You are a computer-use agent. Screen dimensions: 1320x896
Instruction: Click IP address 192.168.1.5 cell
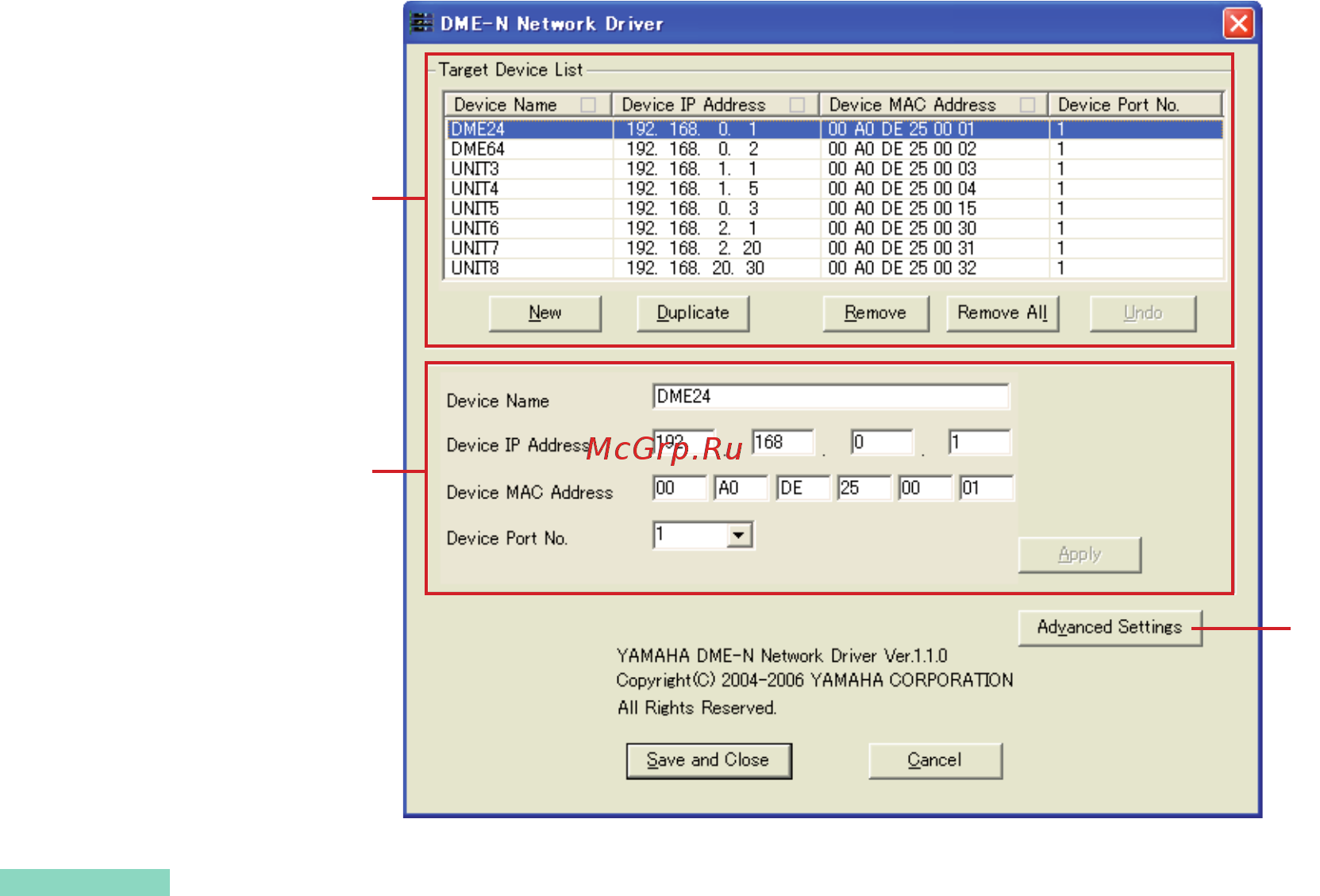[x=692, y=189]
